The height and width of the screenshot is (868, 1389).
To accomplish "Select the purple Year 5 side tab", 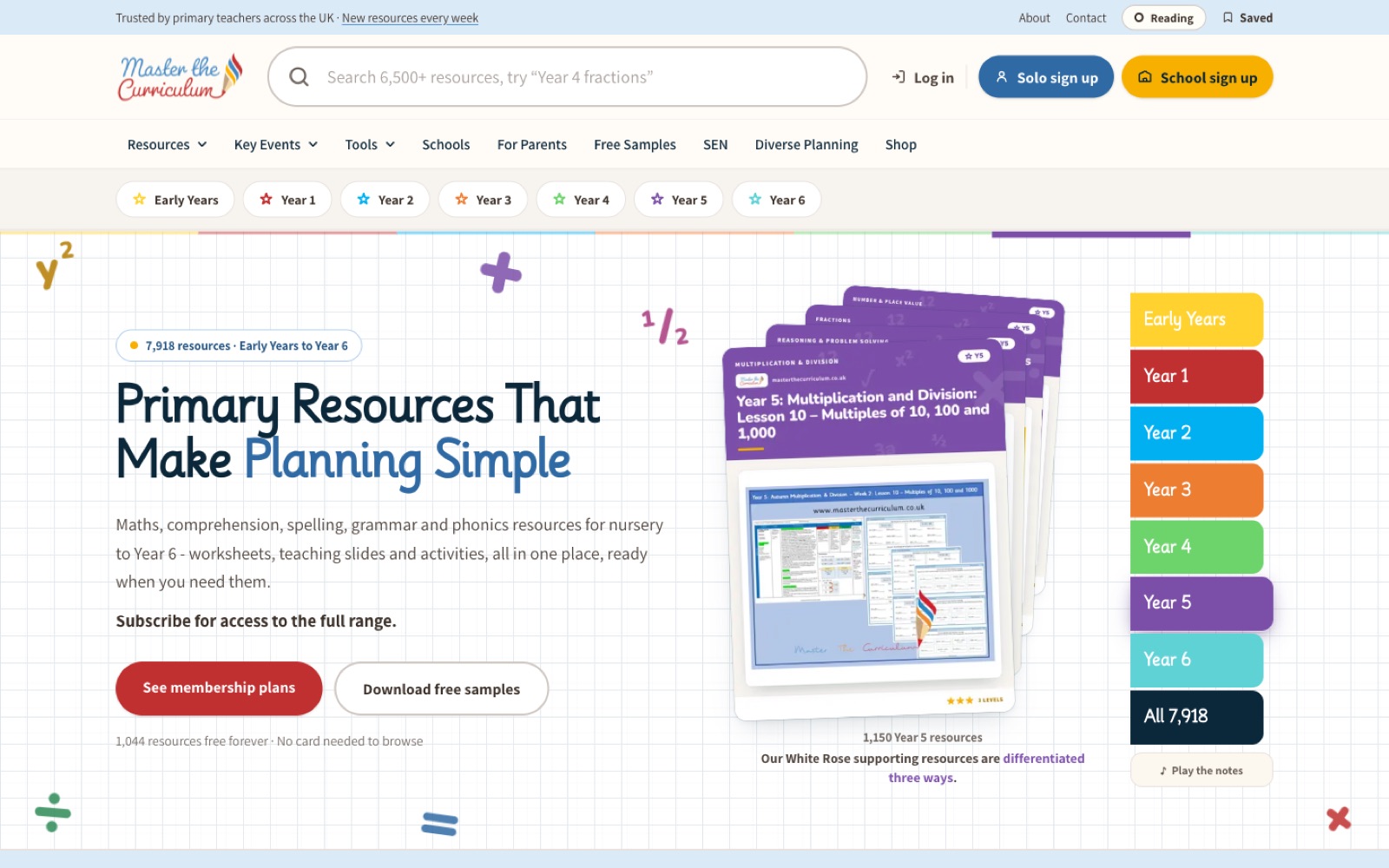I will [x=1201, y=603].
